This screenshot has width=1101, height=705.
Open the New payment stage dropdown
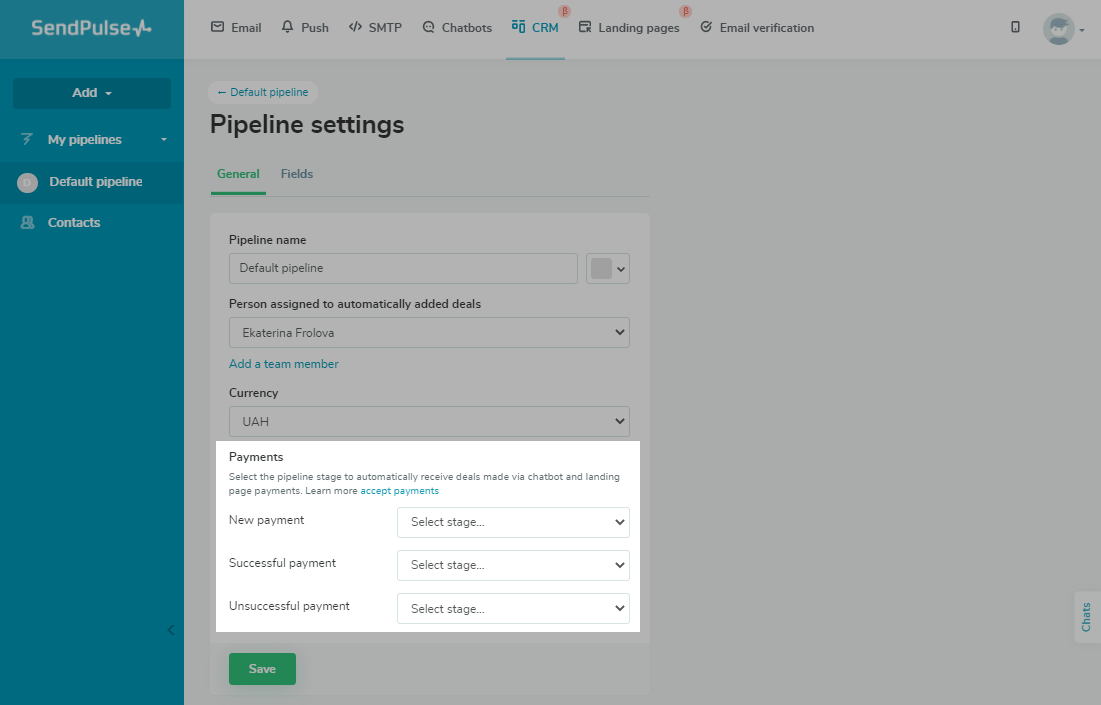tap(513, 522)
